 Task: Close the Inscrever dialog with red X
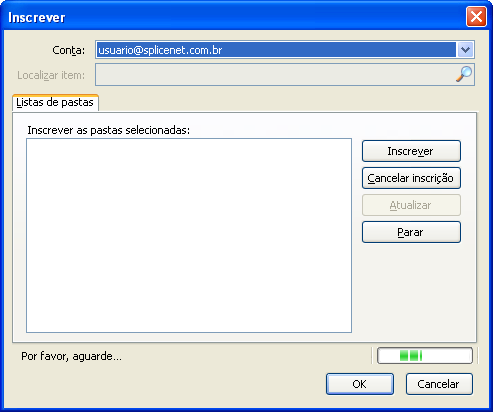pos(476,17)
